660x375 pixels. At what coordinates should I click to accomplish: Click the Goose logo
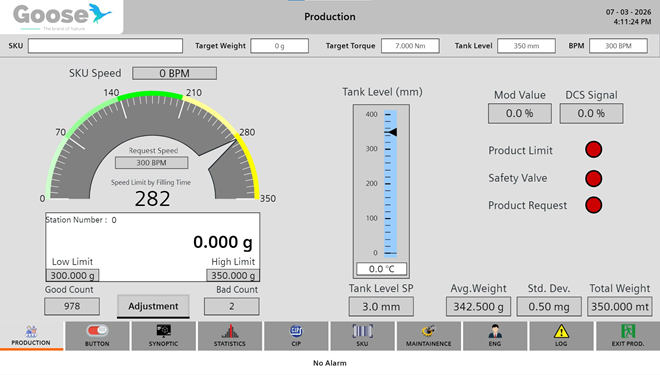(62, 17)
